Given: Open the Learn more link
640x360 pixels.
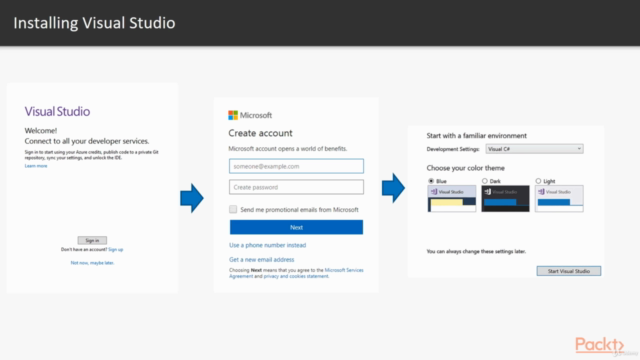Looking at the screenshot, I should coord(36,166).
